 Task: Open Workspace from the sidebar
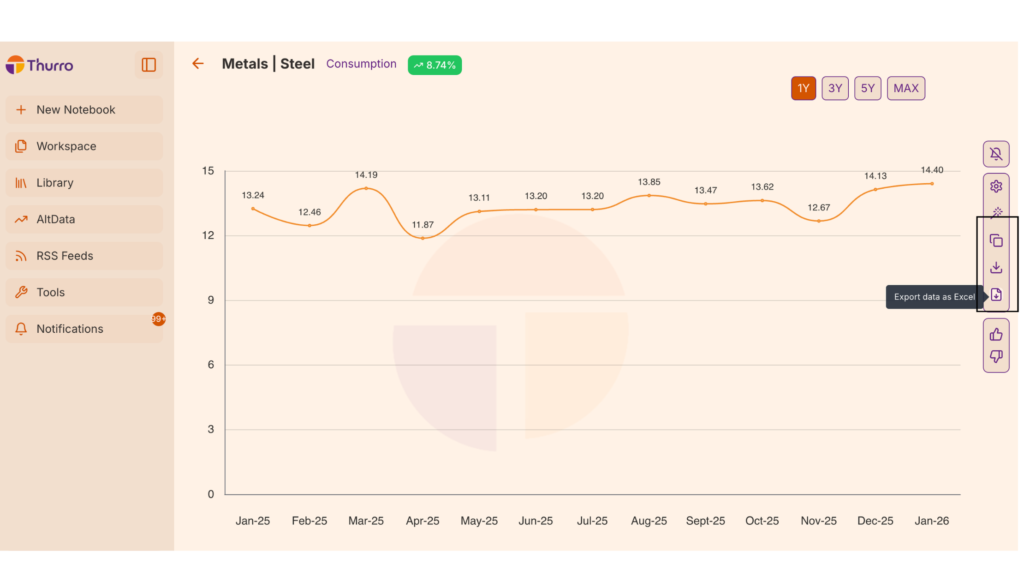click(66, 146)
